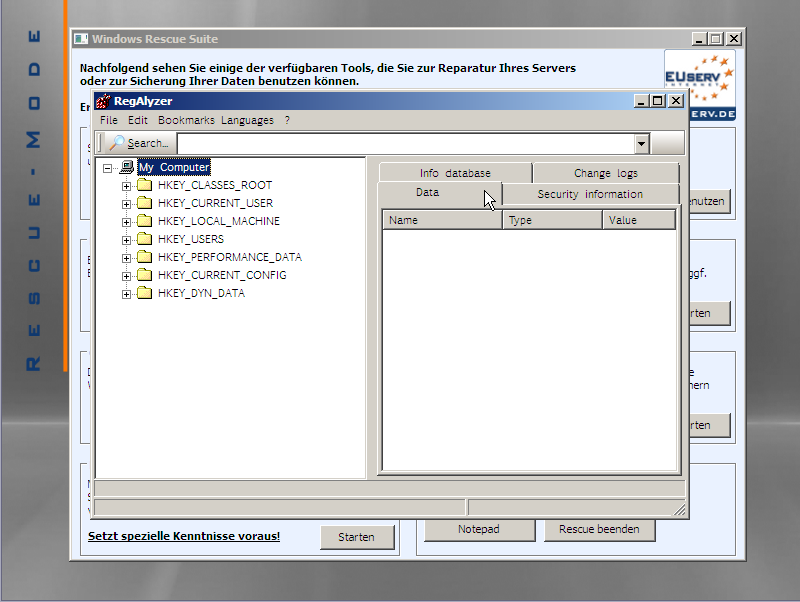Screen dimensions: 800x602
Task: Click the HKEY_LOCAL_MACHINE folder icon
Action: pos(145,221)
